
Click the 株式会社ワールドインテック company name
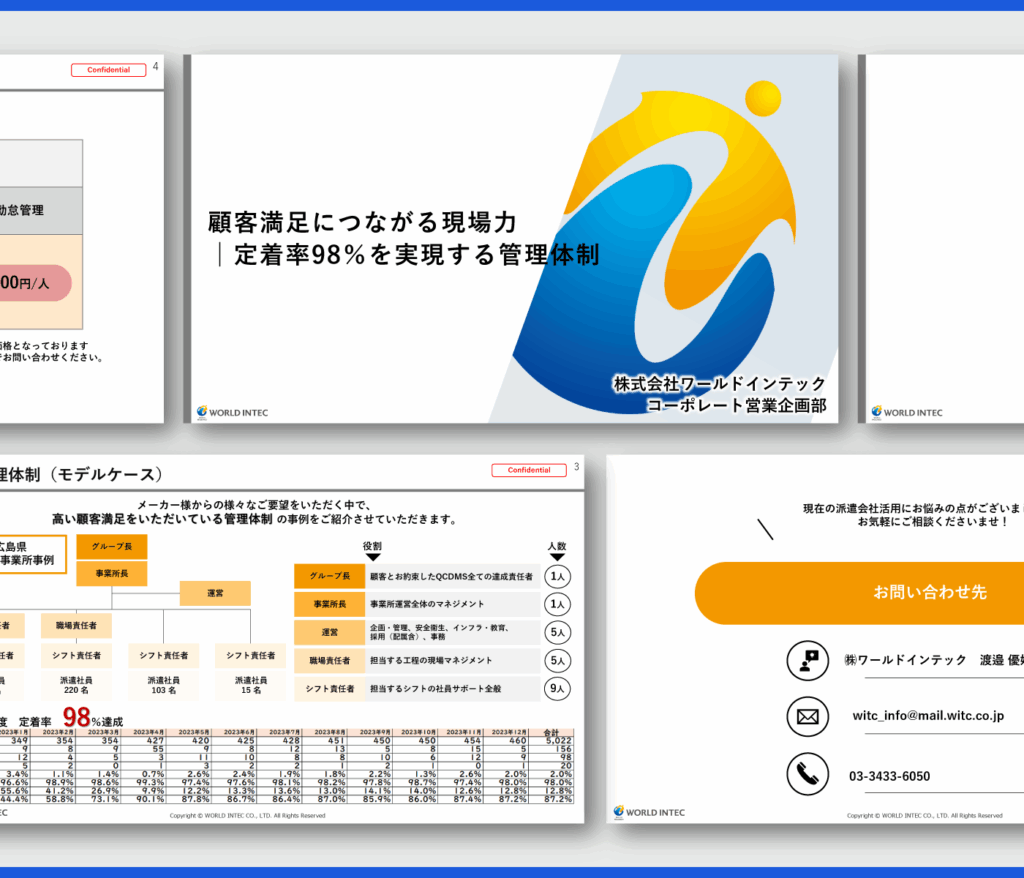(720, 383)
